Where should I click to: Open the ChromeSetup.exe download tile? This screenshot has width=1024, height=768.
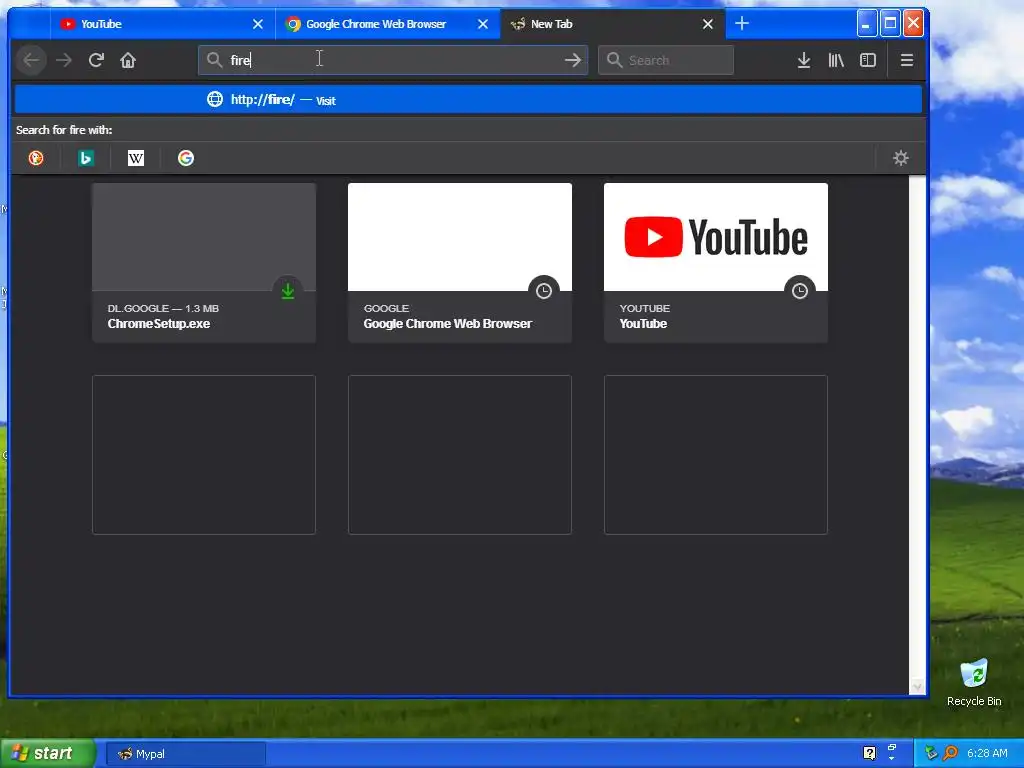[204, 263]
